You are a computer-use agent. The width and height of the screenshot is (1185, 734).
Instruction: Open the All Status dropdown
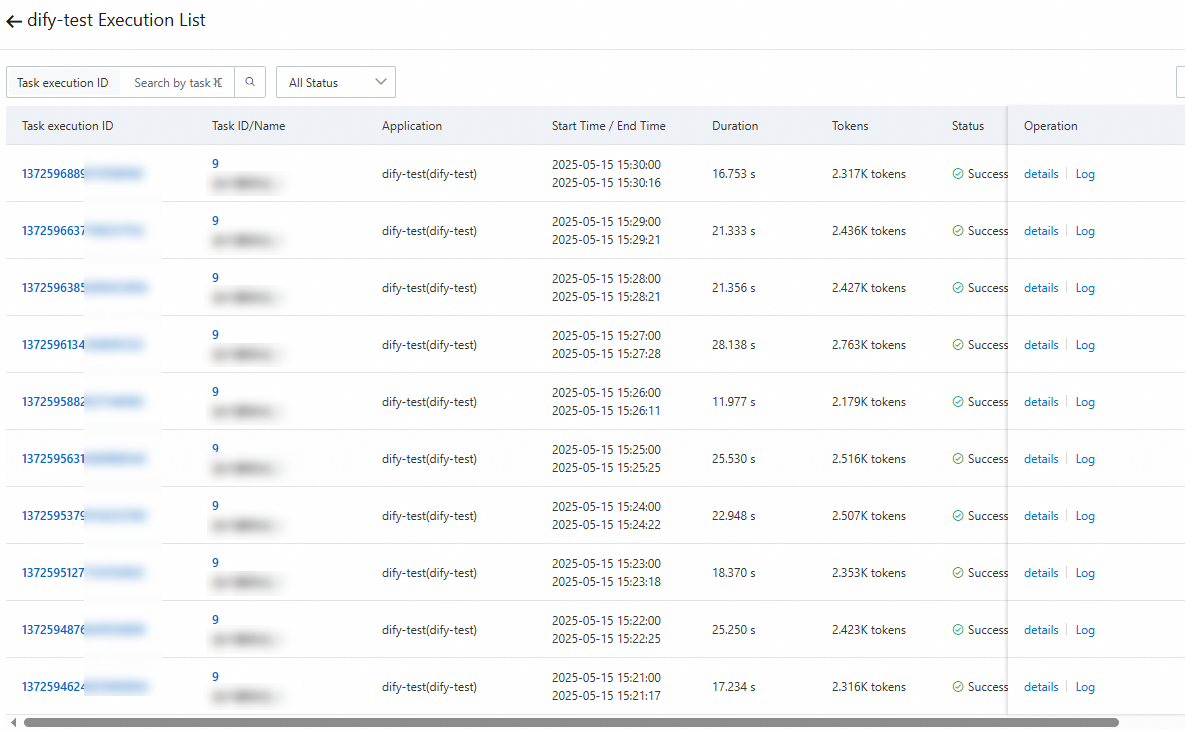tap(336, 82)
